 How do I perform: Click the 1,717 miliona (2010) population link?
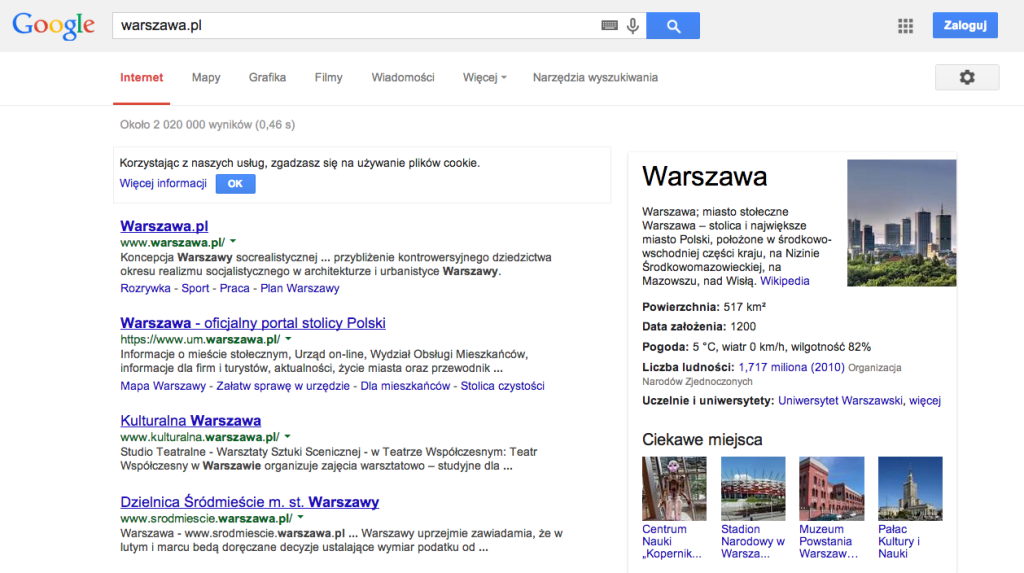click(x=792, y=367)
